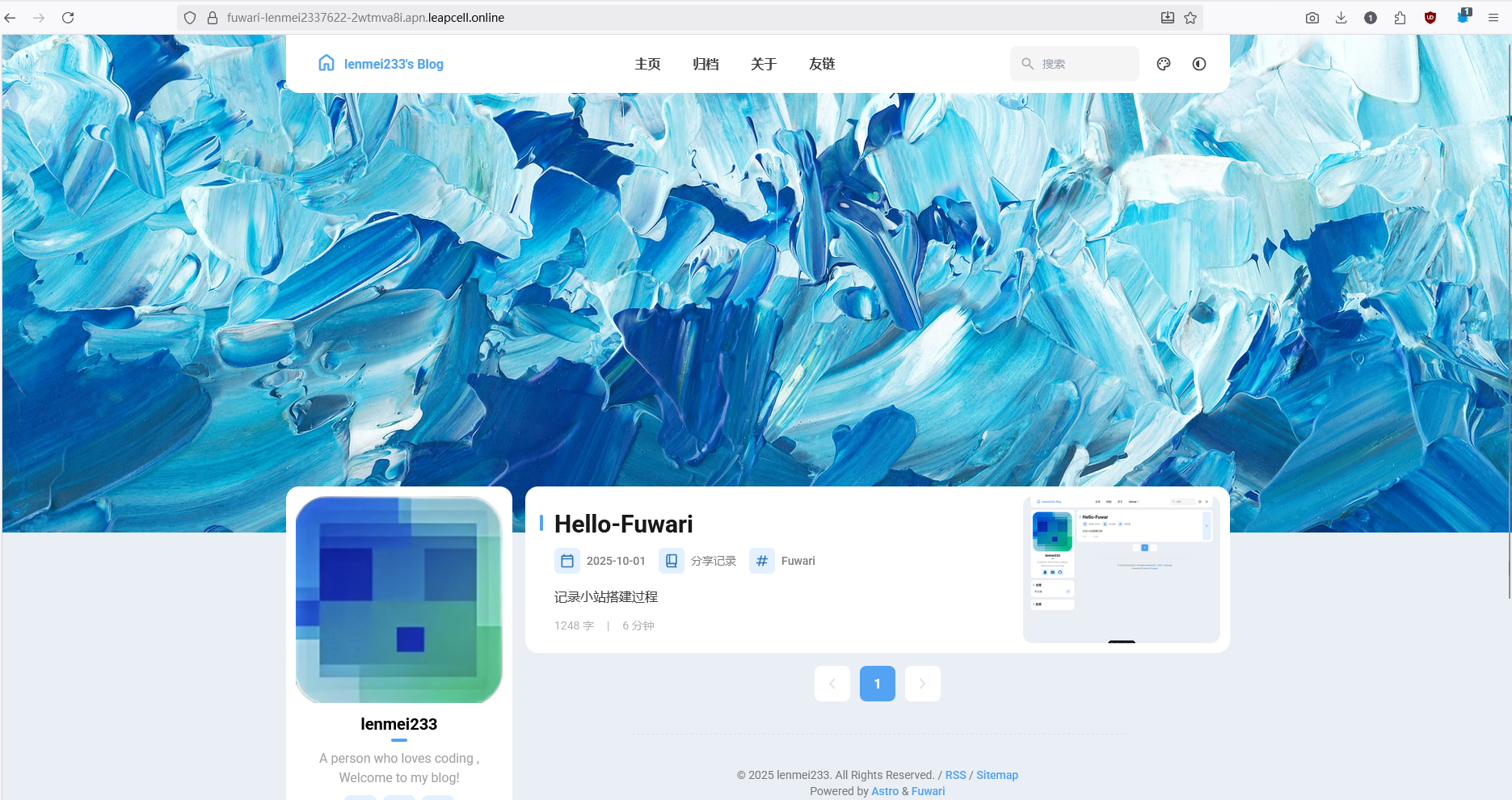This screenshot has height=800, width=1512.
Task: Click the browser reload button
Action: coord(68,18)
